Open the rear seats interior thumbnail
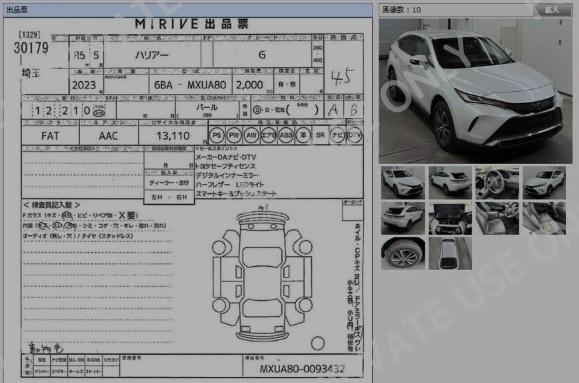This screenshot has height=383, width=579. 544,218
